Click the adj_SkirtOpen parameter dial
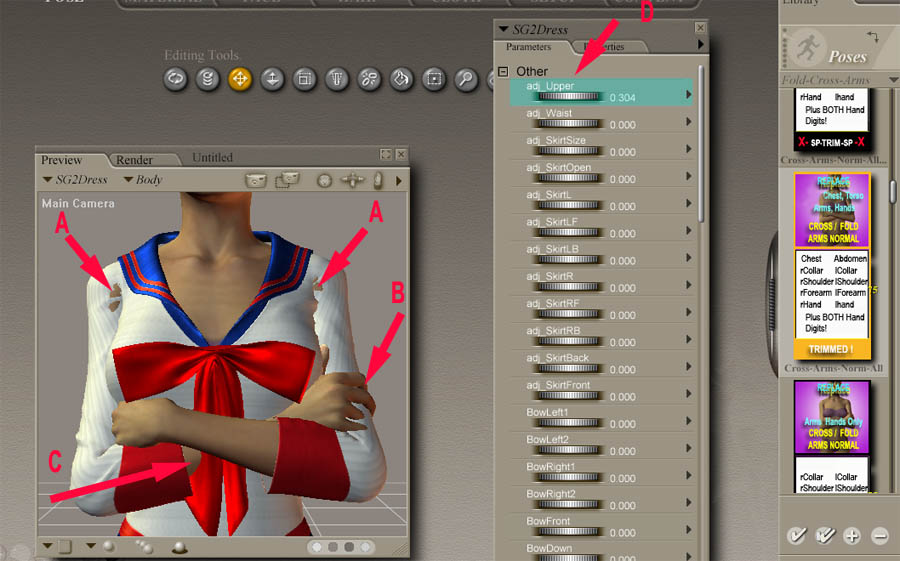Image resolution: width=900 pixels, height=561 pixels. coord(568,179)
